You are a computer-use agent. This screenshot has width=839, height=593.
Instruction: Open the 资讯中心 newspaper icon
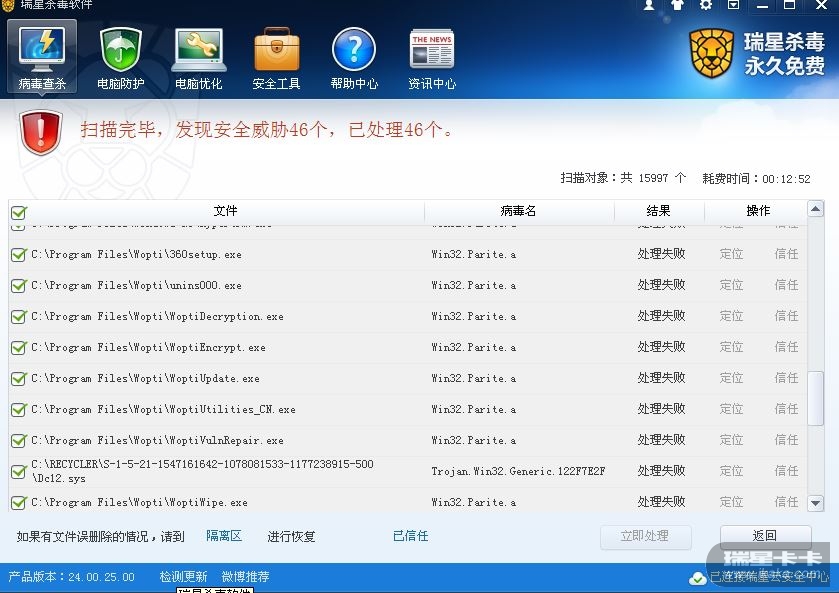432,57
